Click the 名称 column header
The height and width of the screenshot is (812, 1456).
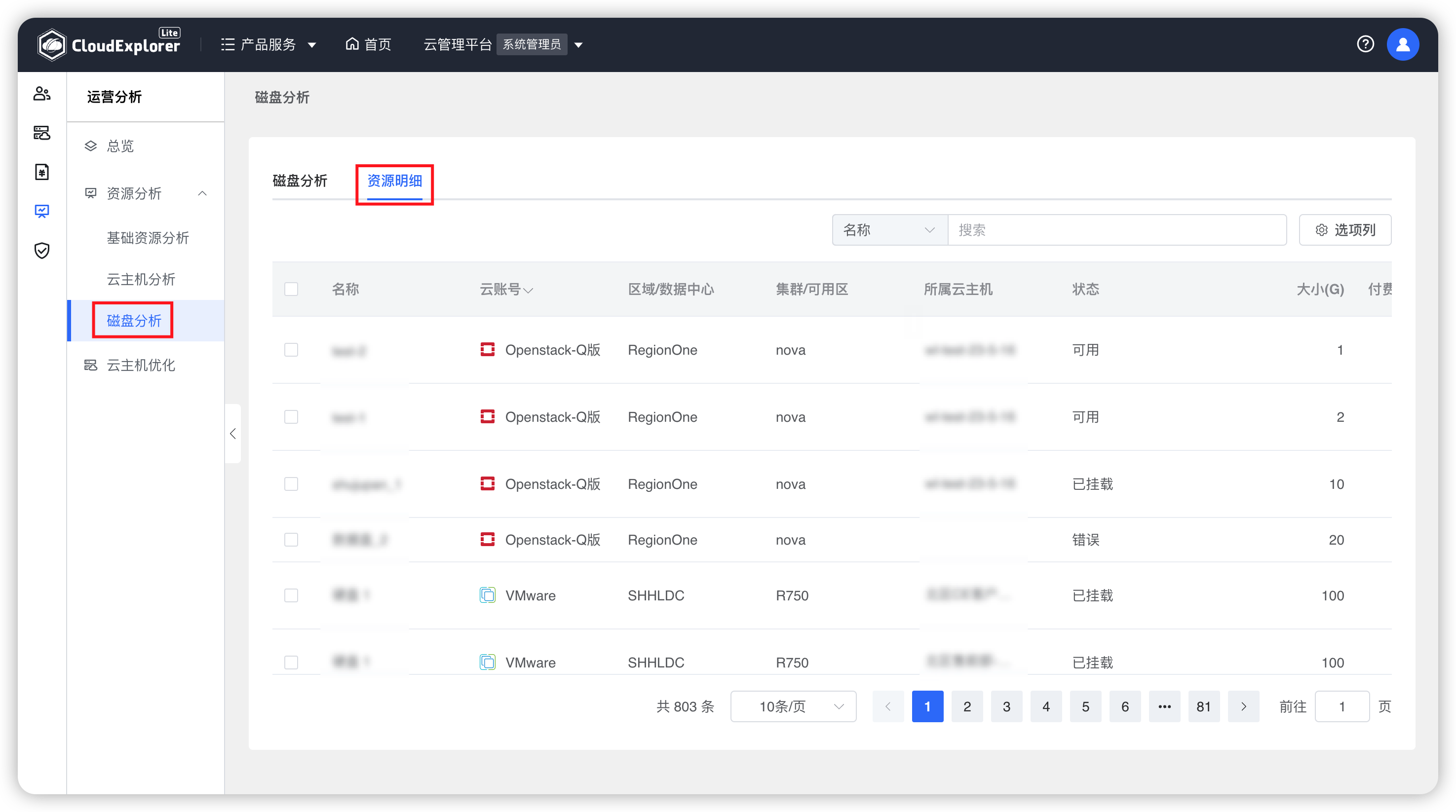click(x=345, y=289)
